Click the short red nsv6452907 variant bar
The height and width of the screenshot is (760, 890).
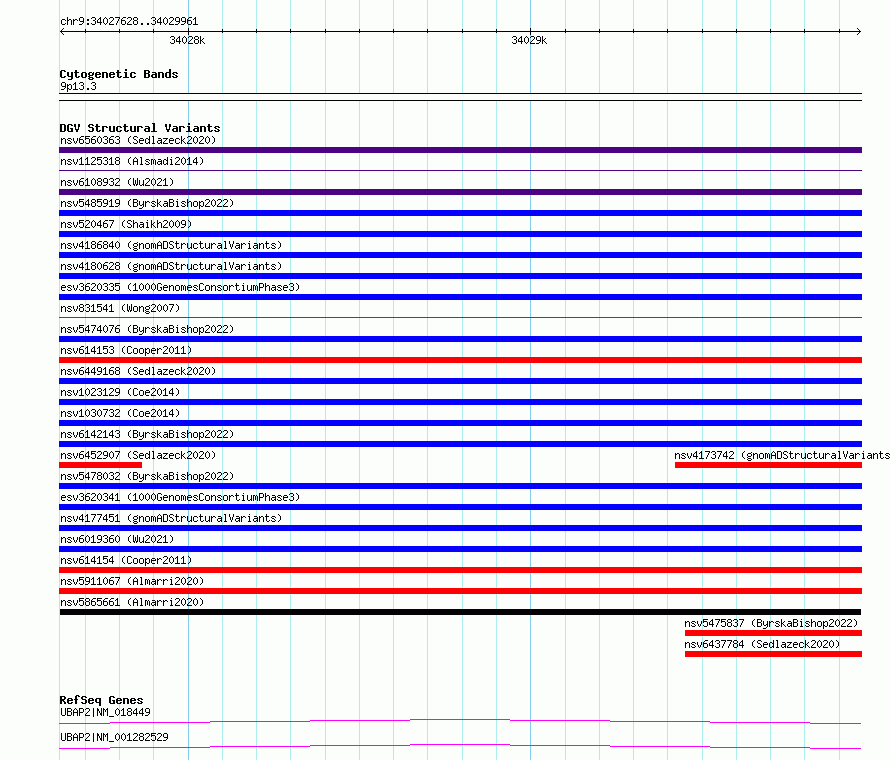click(x=100, y=465)
